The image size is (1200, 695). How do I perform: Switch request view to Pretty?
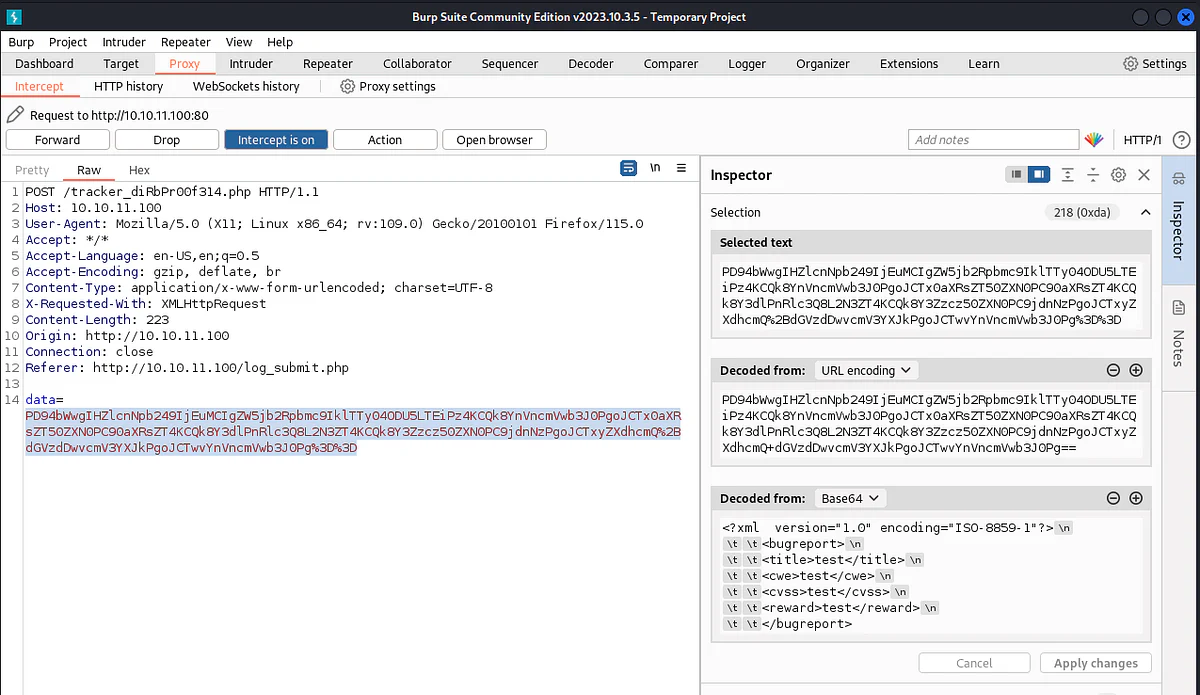[x=32, y=170]
